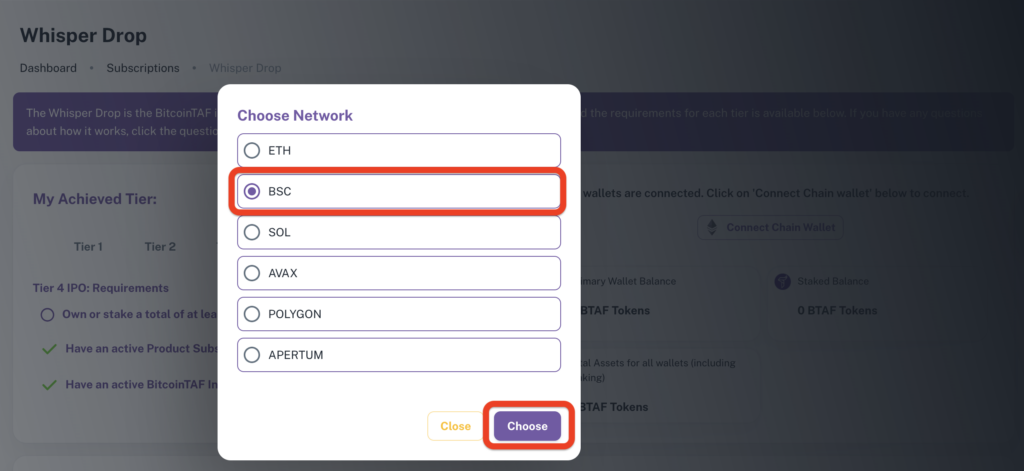Viewport: 1024px width, 471px height.
Task: Pick the AVAX network option
Action: [398, 273]
